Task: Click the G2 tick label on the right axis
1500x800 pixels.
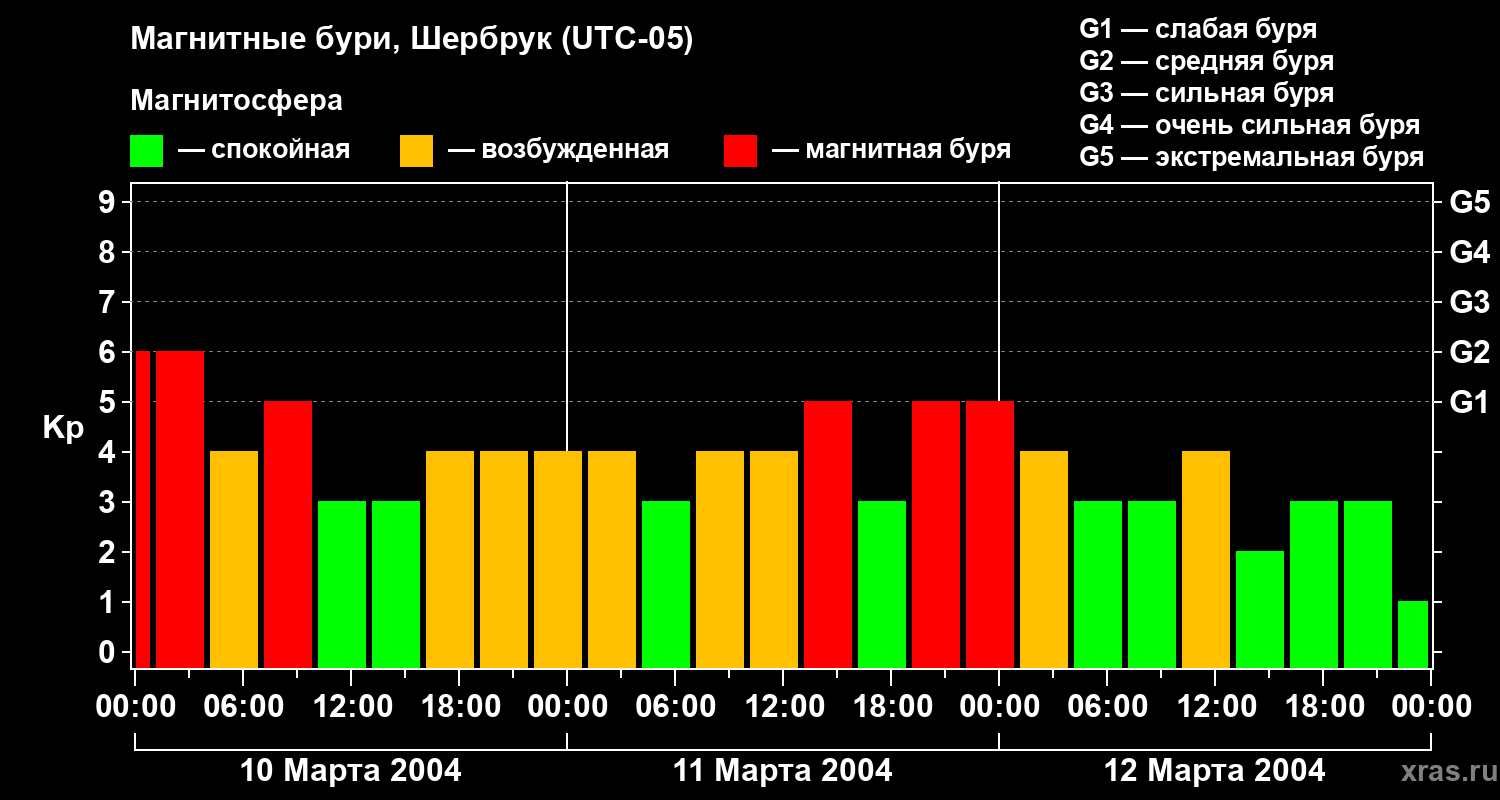Action: pyautogui.click(x=1470, y=352)
